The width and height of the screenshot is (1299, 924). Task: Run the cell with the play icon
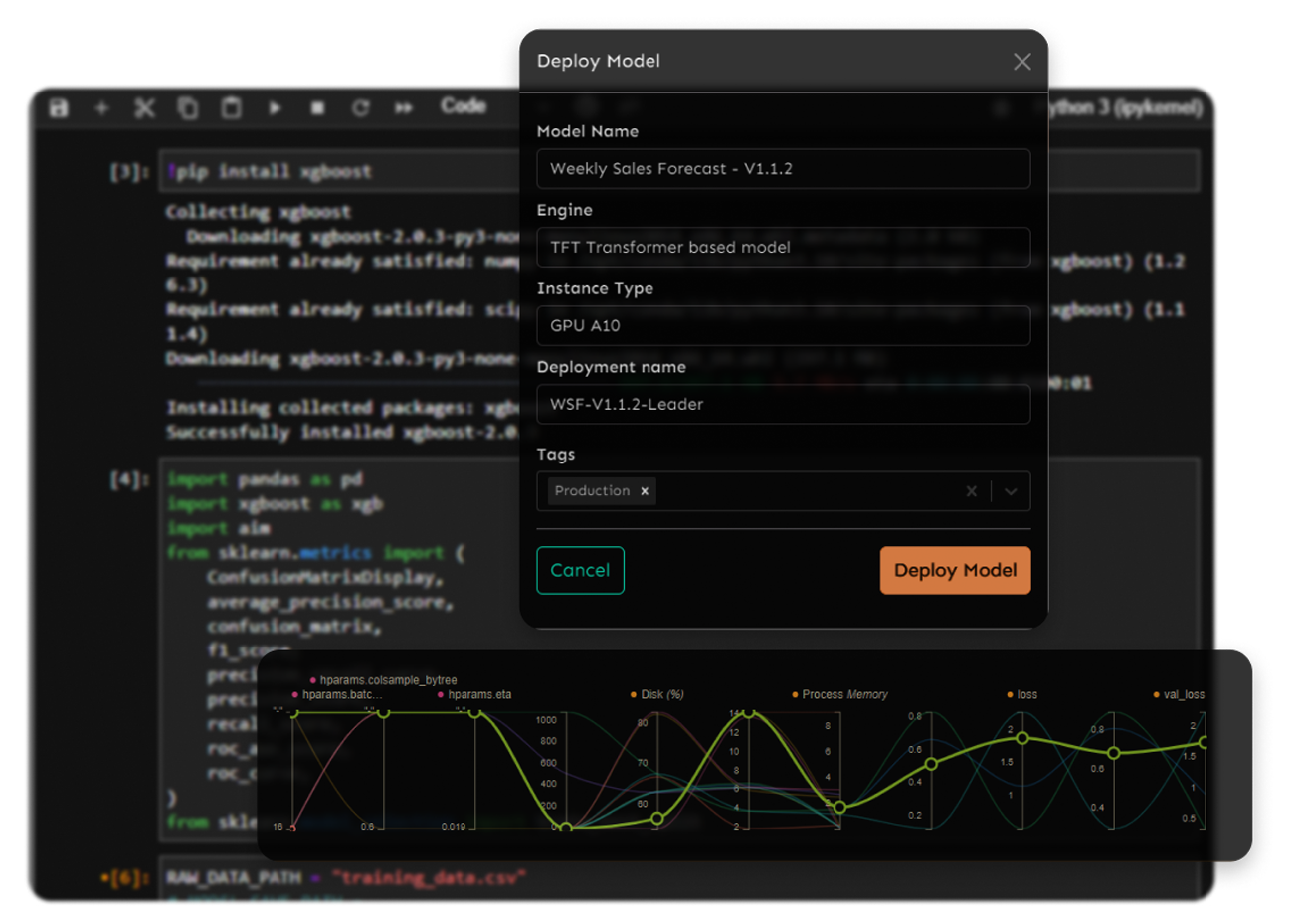(275, 107)
